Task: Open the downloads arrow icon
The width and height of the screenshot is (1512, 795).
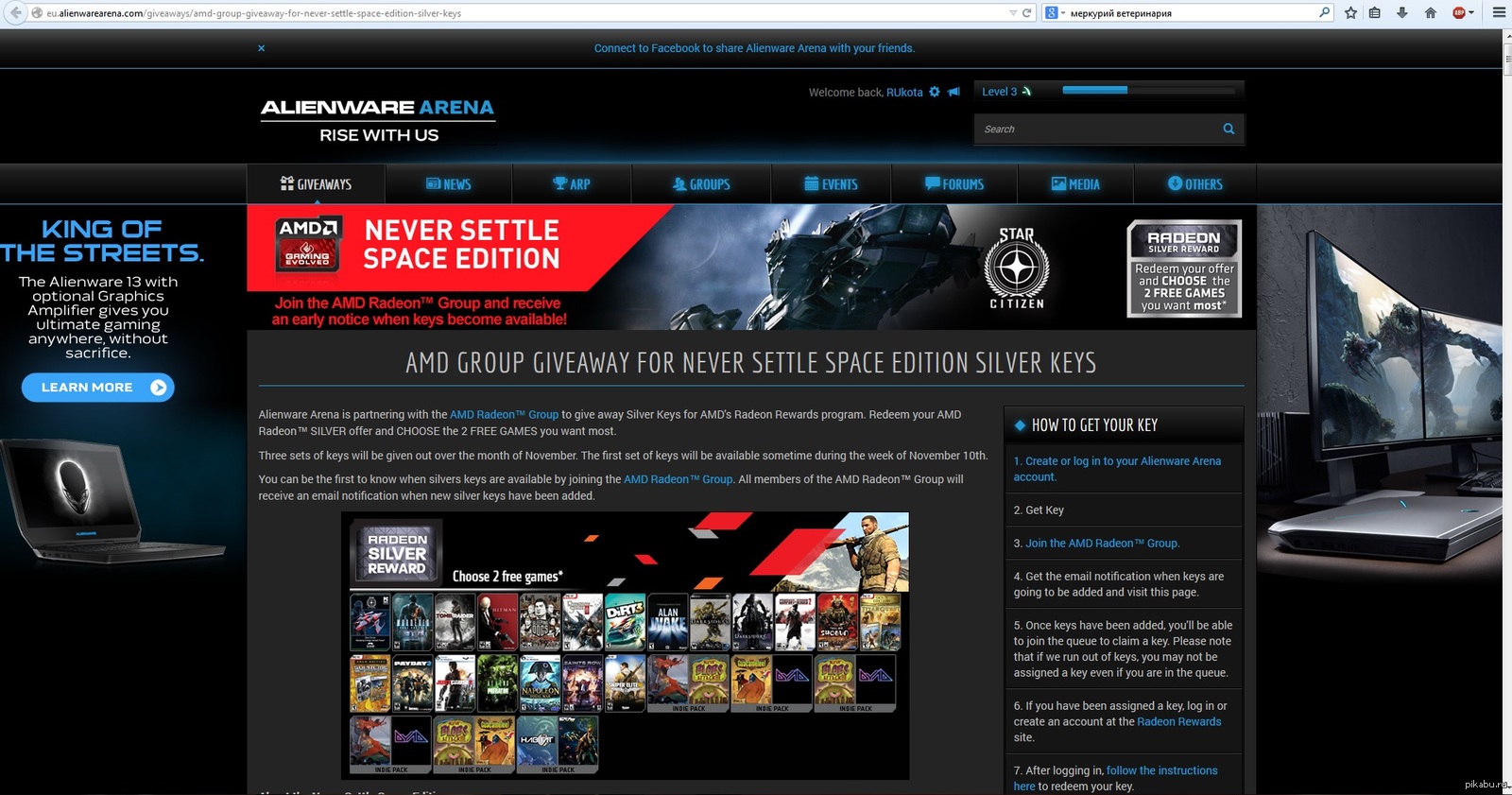Action: coord(1402,13)
